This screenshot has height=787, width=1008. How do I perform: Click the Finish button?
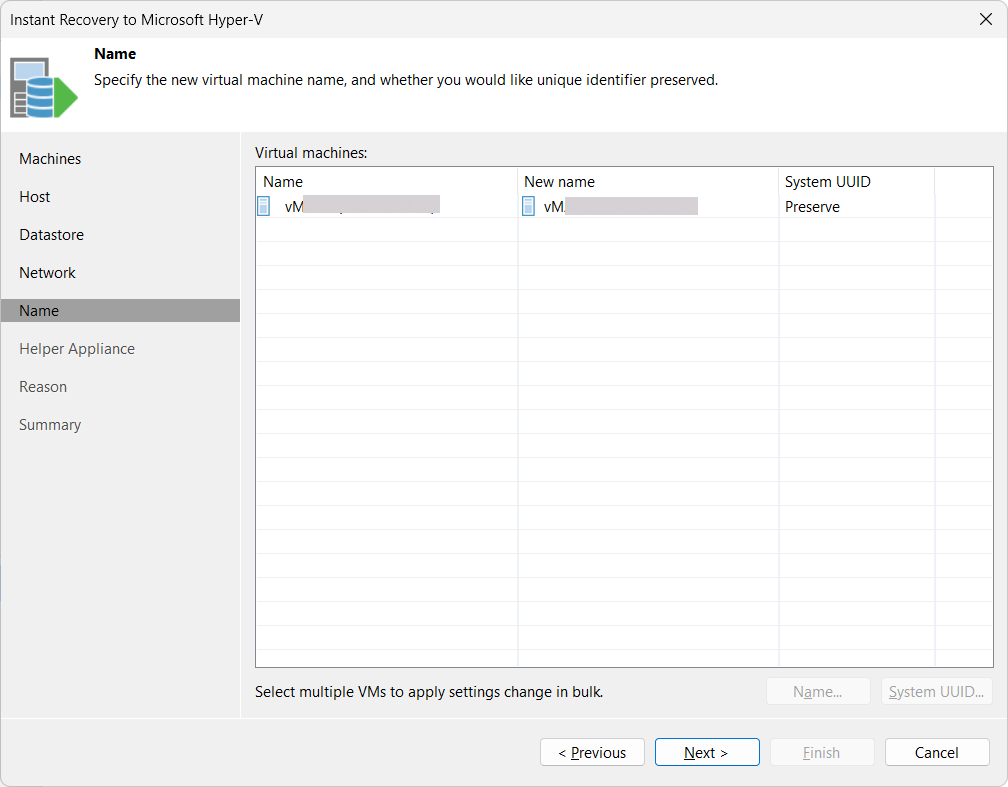pos(822,752)
